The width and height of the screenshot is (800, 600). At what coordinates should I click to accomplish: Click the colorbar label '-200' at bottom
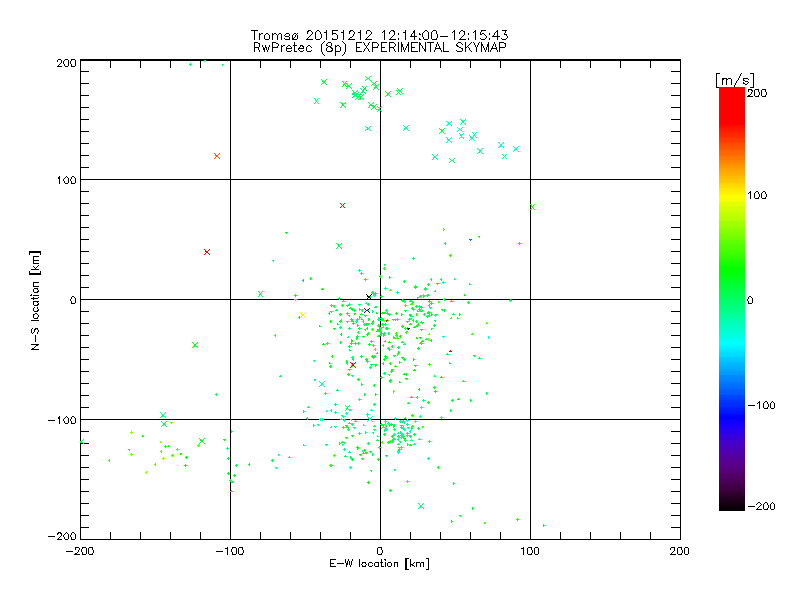point(761,506)
